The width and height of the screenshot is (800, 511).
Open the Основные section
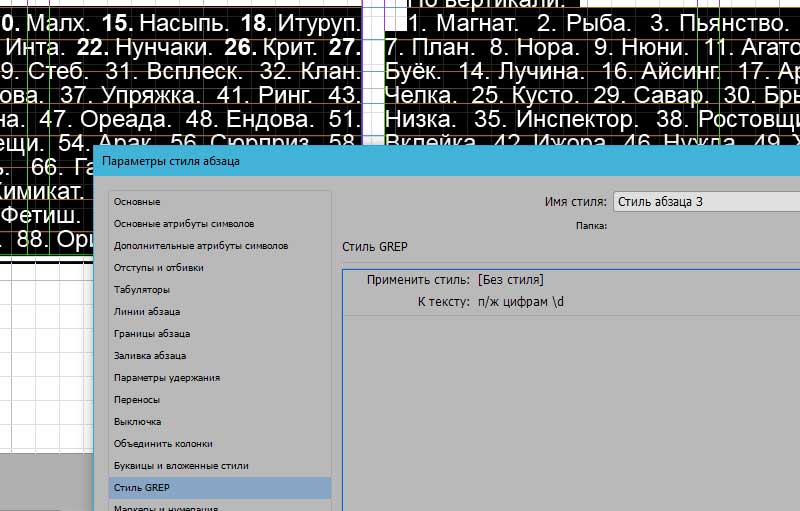(x=137, y=202)
